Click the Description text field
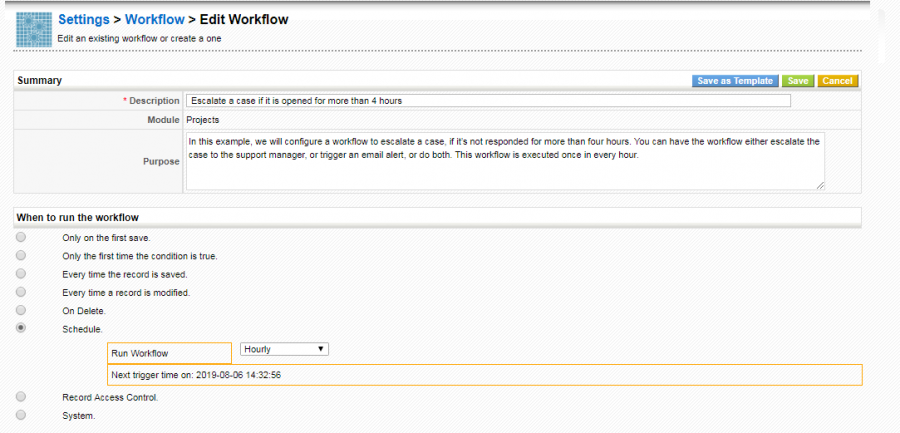The height and width of the screenshot is (433, 900). (488, 101)
